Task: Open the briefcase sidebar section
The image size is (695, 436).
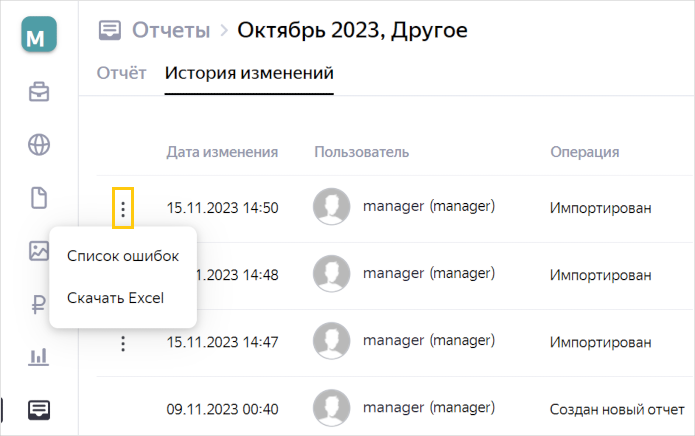Action: coord(39,92)
